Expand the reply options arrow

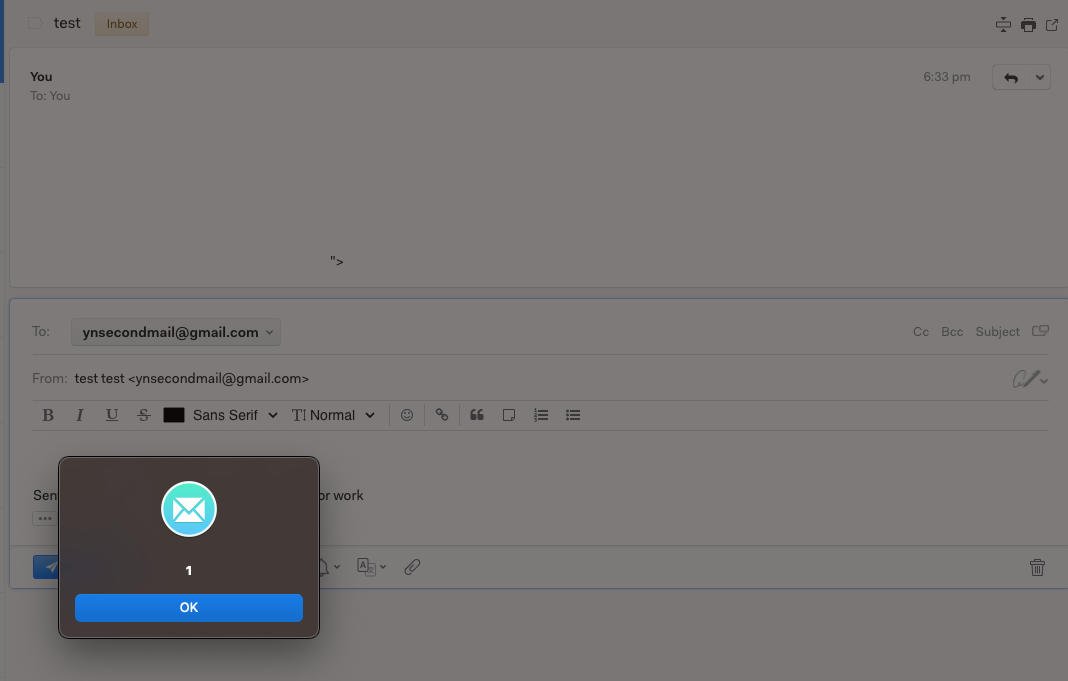click(1040, 77)
